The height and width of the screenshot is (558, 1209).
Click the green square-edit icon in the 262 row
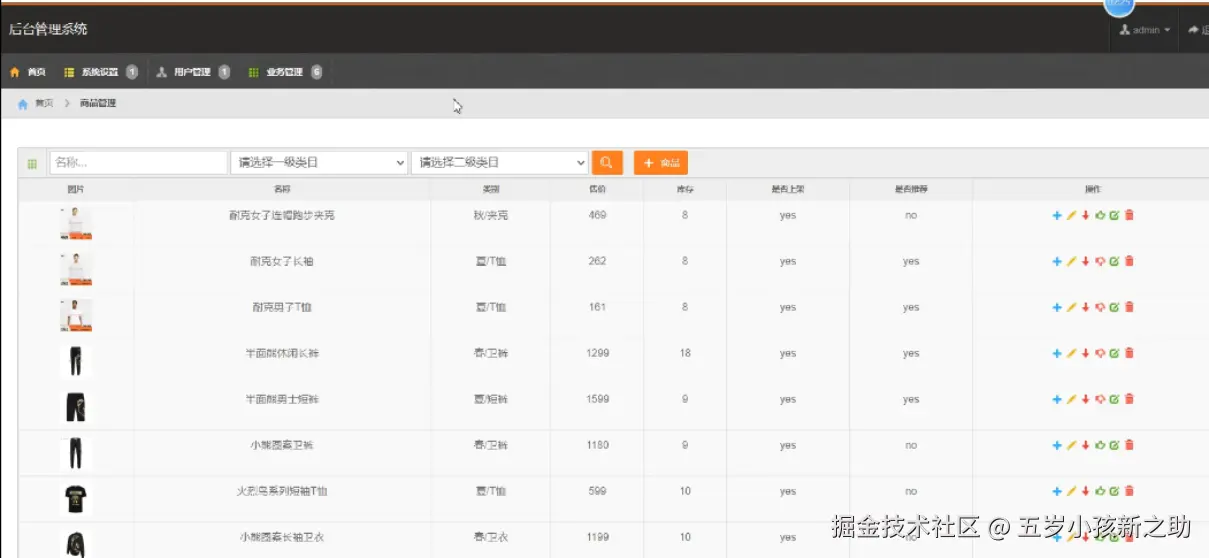pyautogui.click(x=1114, y=261)
